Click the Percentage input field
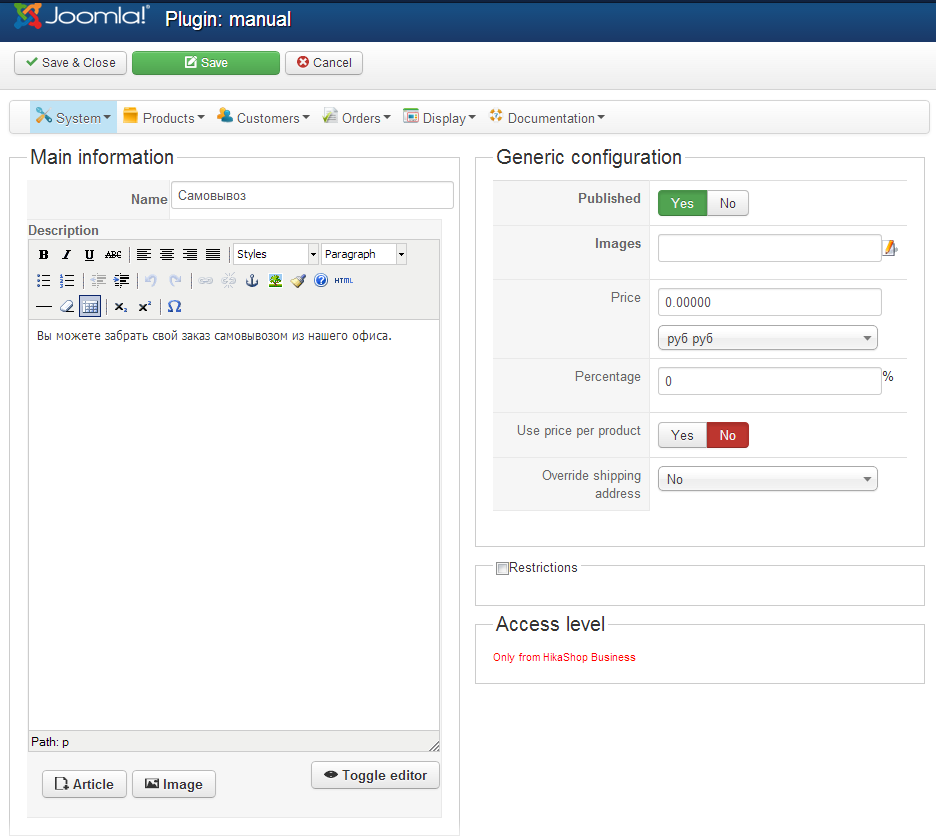 (769, 381)
